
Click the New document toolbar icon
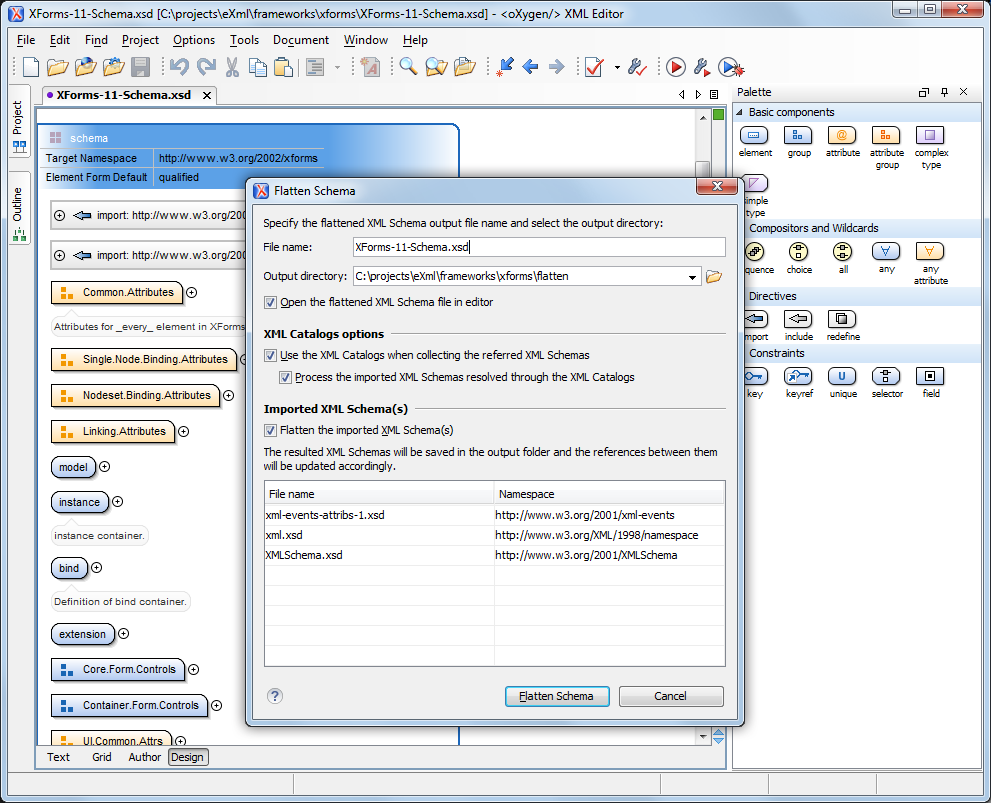coord(31,66)
